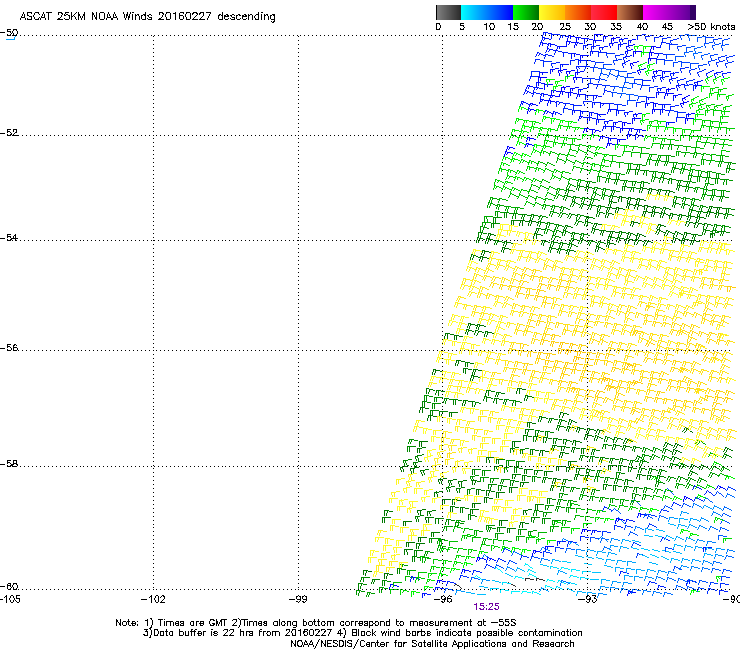Click the '>50 knots' legend label
Viewport: 740px width, 650px height.
[x=711, y=27]
